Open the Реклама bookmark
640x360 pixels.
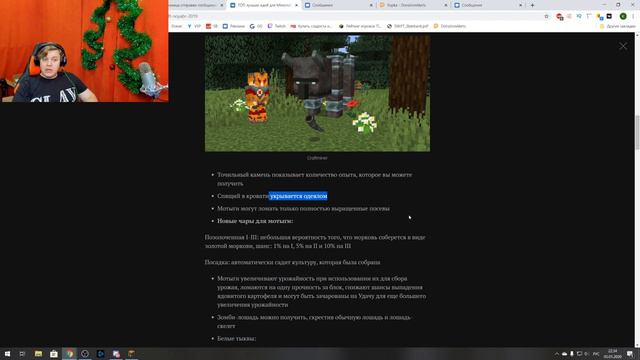pyautogui.click(x=234, y=26)
